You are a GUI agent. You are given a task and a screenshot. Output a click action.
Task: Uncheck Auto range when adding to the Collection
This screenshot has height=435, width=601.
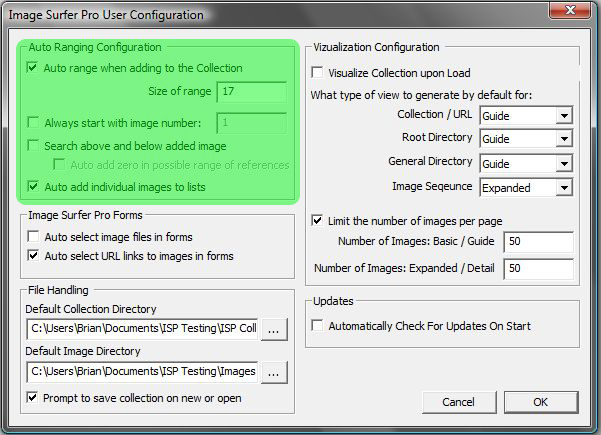click(32, 67)
